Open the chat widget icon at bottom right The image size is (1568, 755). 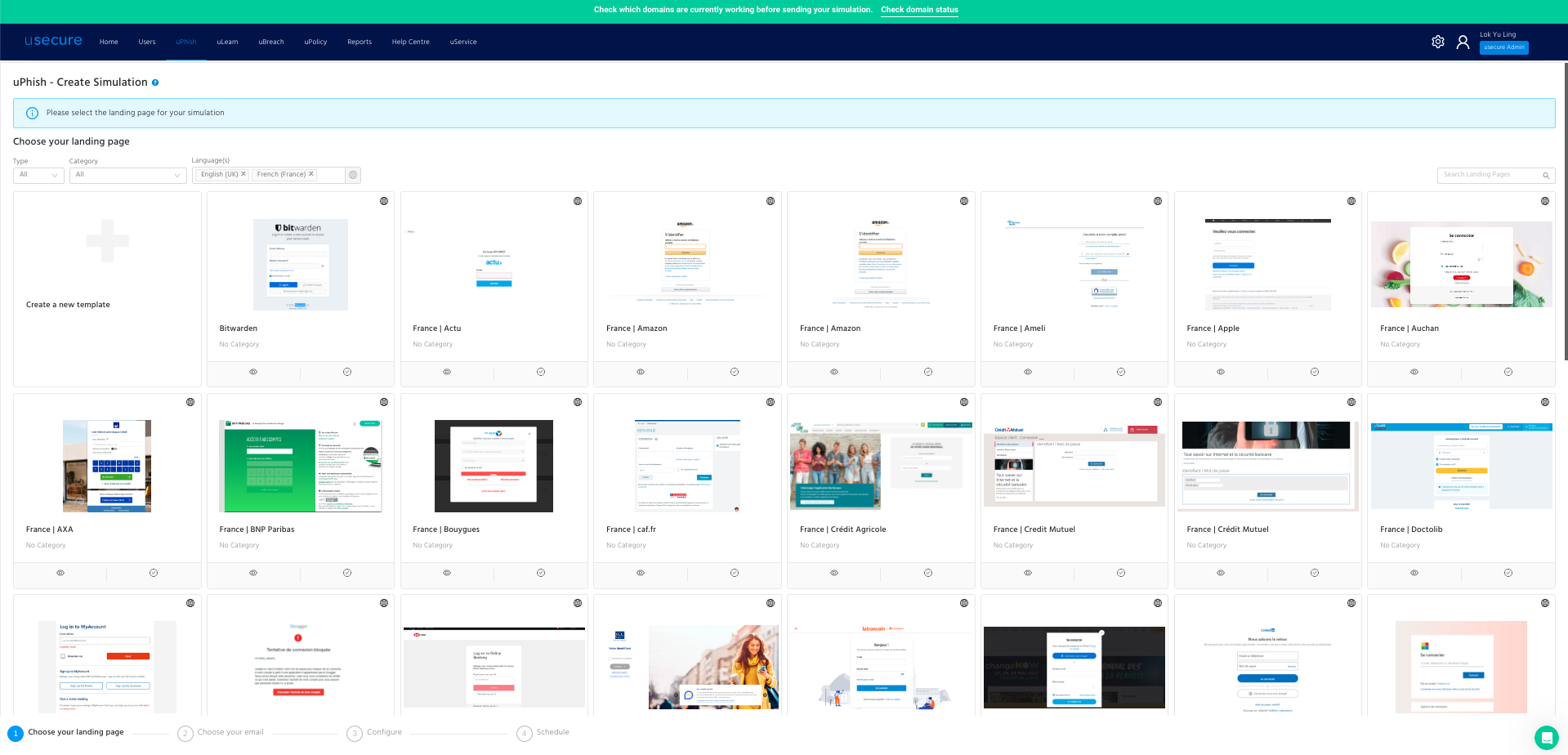[x=1546, y=737]
